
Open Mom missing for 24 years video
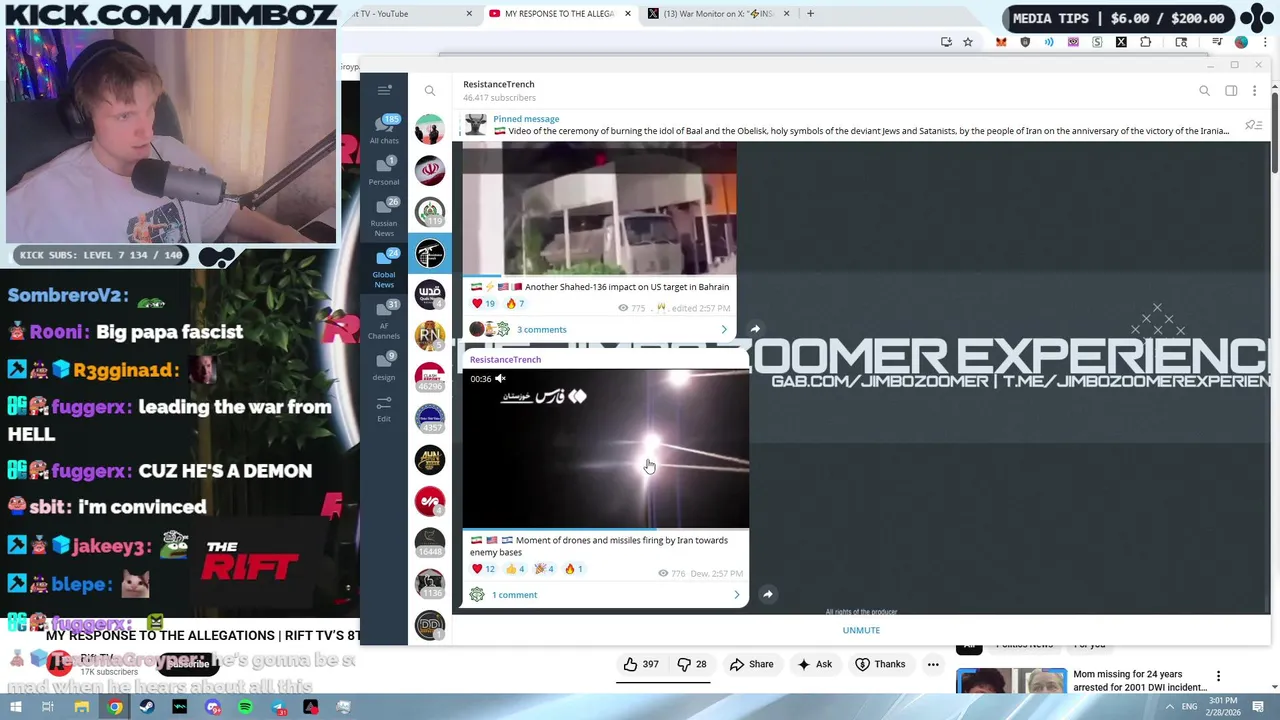[1139, 681]
